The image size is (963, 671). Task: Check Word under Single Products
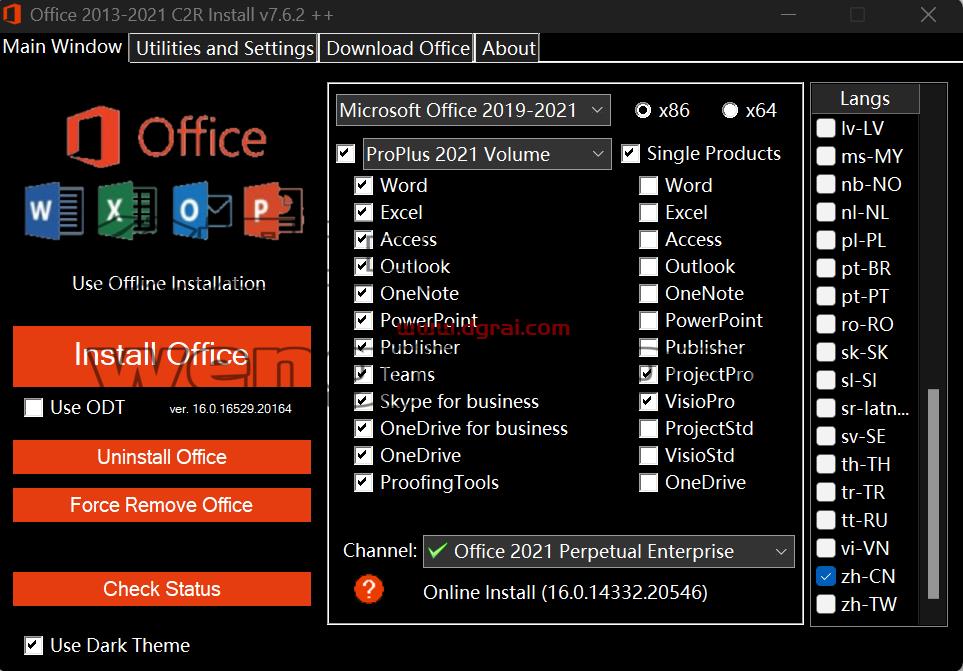click(x=649, y=185)
